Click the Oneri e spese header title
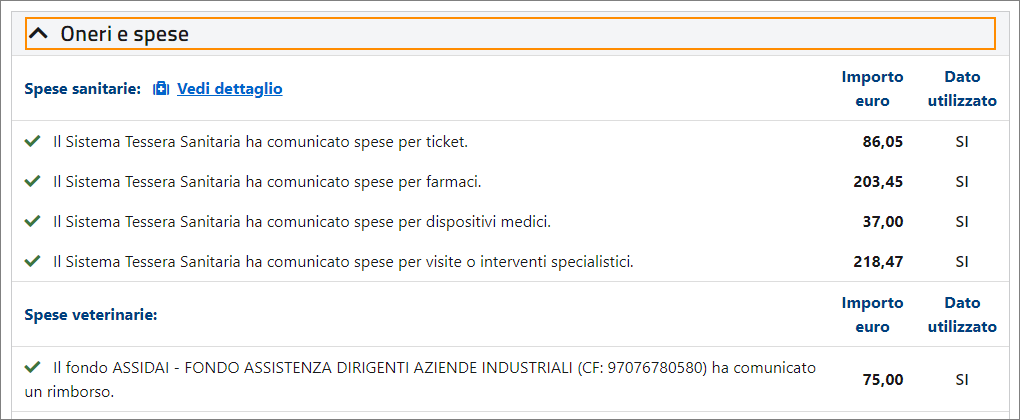 coord(124,34)
